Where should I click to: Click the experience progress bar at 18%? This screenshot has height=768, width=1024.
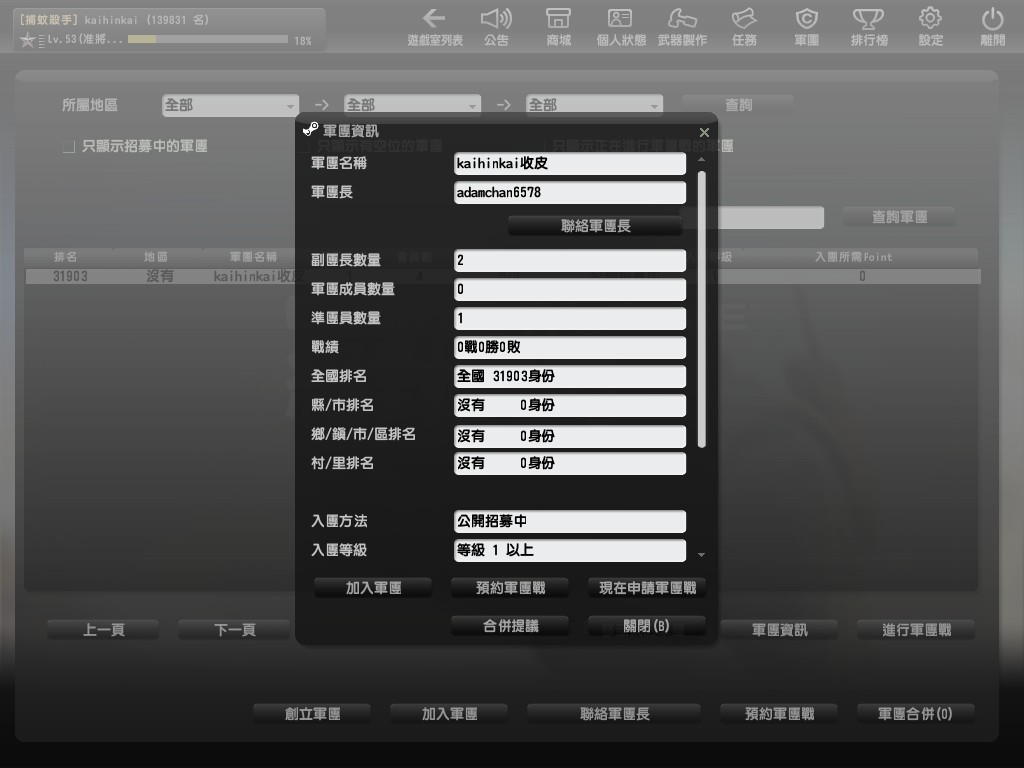[208, 40]
